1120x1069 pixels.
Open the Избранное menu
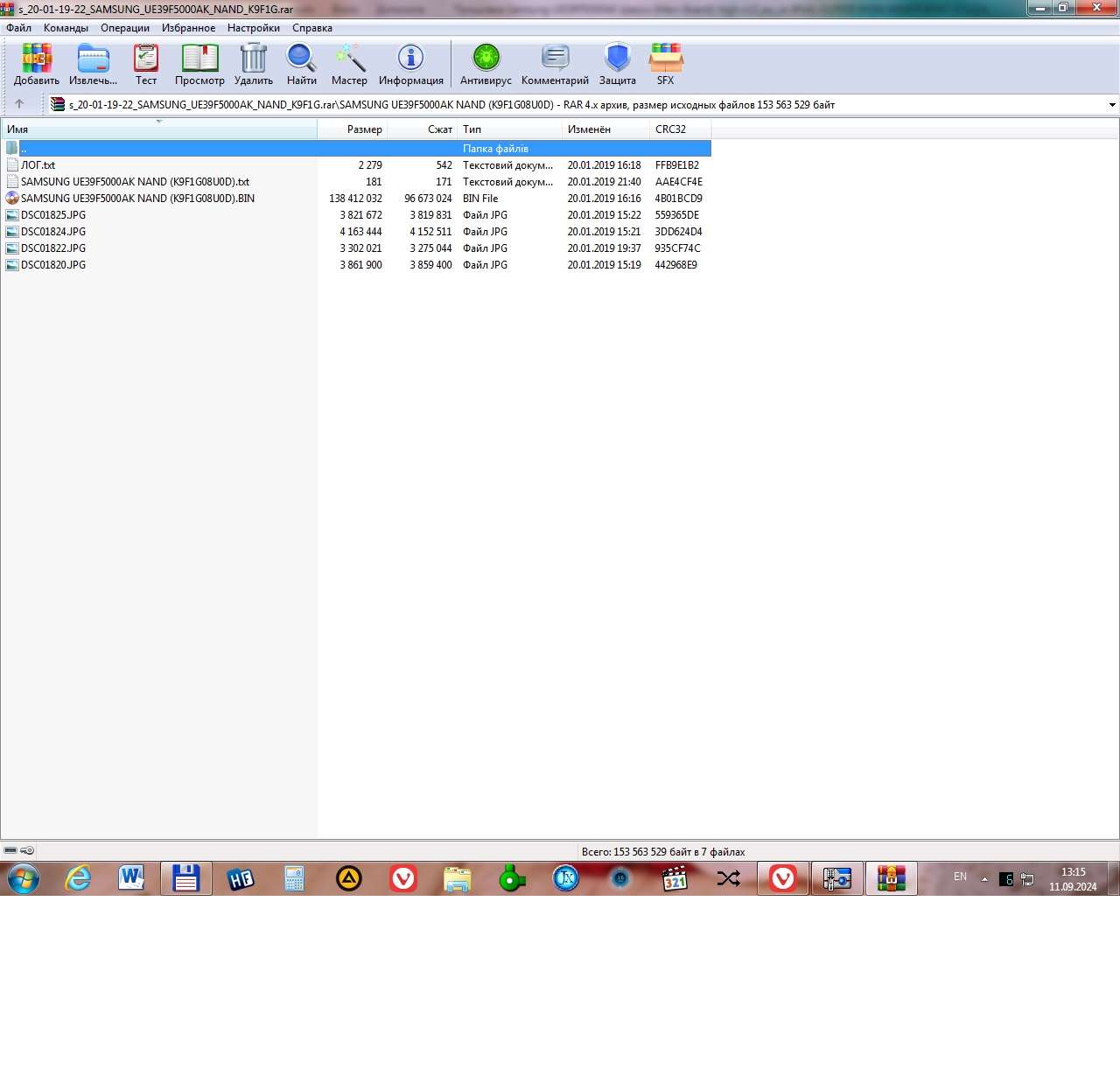[188, 28]
